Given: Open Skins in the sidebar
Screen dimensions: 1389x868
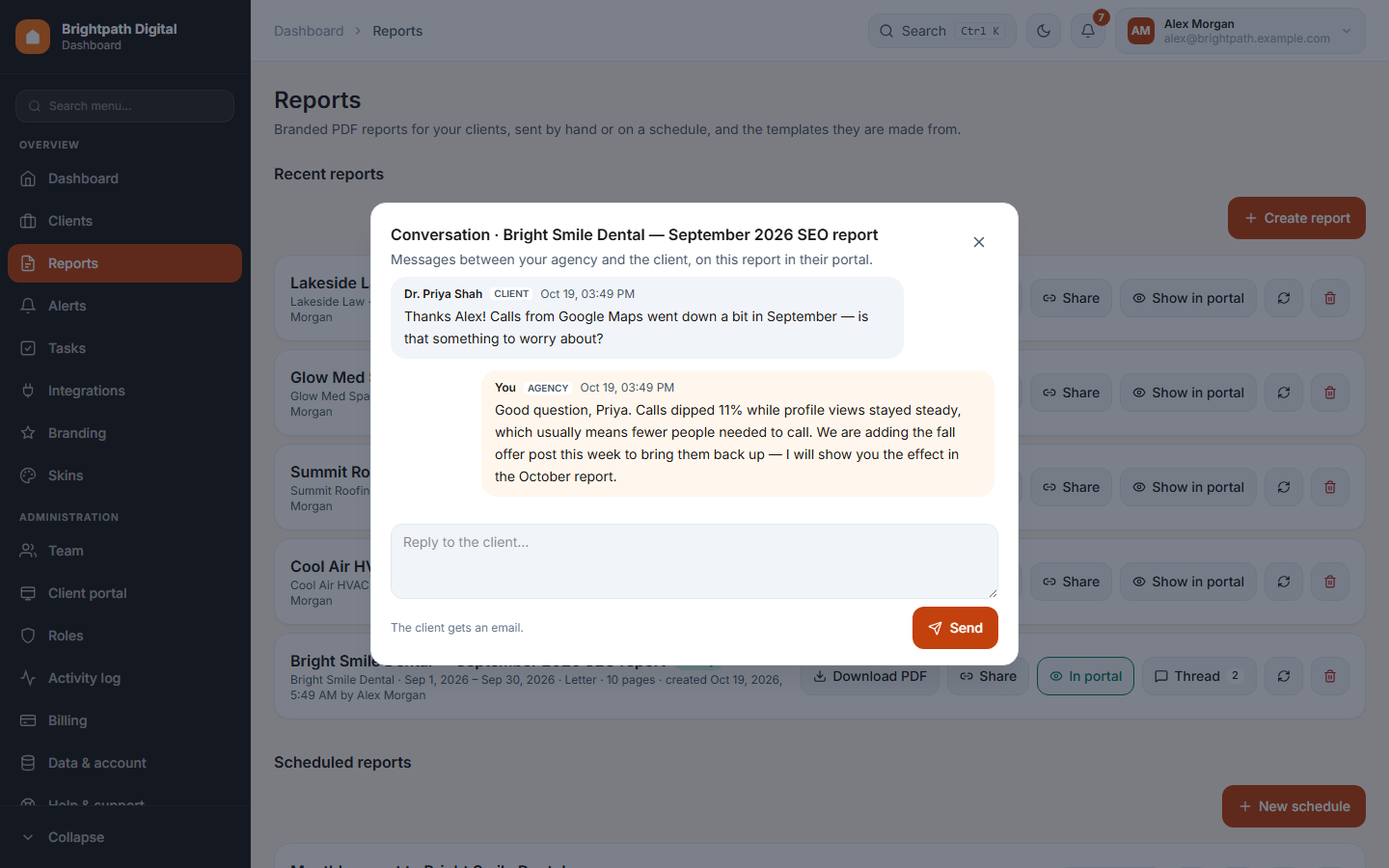Looking at the screenshot, I should pos(125,475).
